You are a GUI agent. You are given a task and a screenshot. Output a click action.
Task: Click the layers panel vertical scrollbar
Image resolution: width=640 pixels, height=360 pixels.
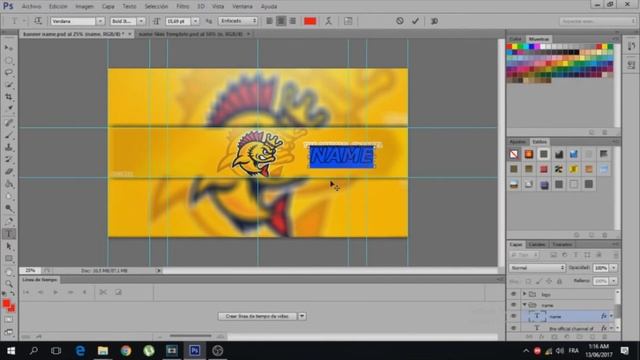point(617,310)
